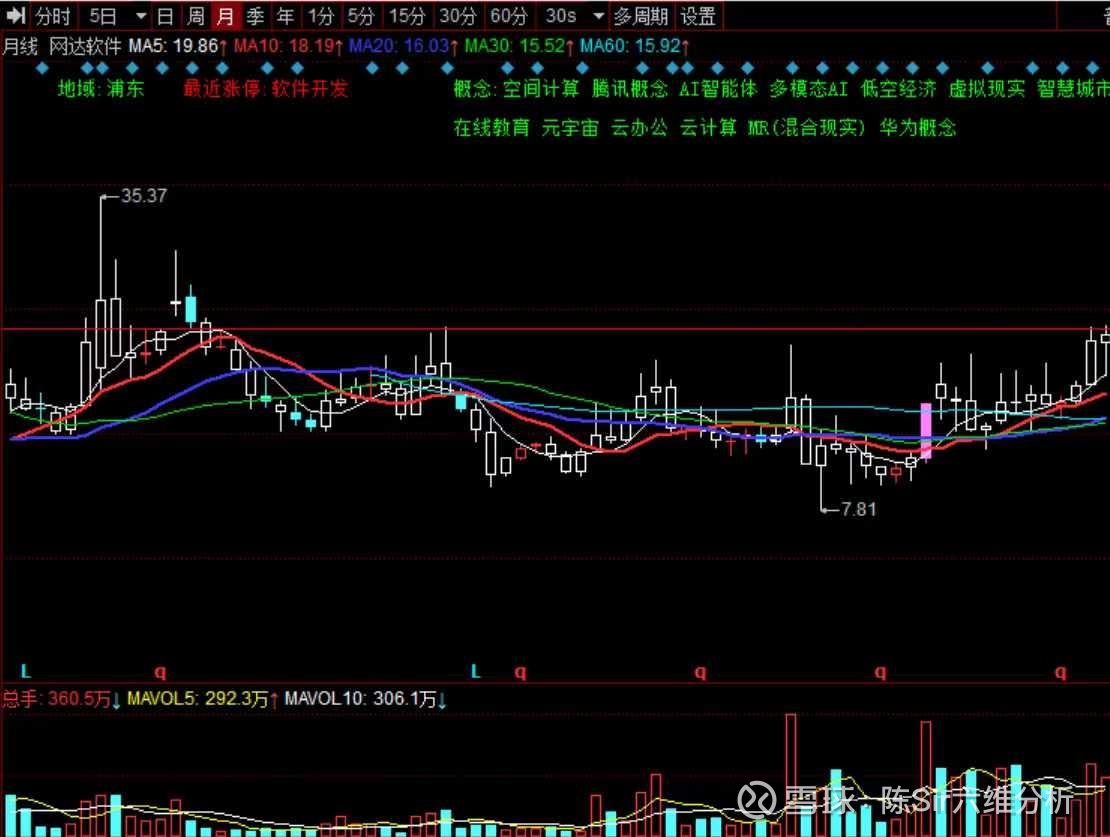Screen dimensions: 1110x837
Task: Select the 30分 minute chart tab
Action: point(457,16)
